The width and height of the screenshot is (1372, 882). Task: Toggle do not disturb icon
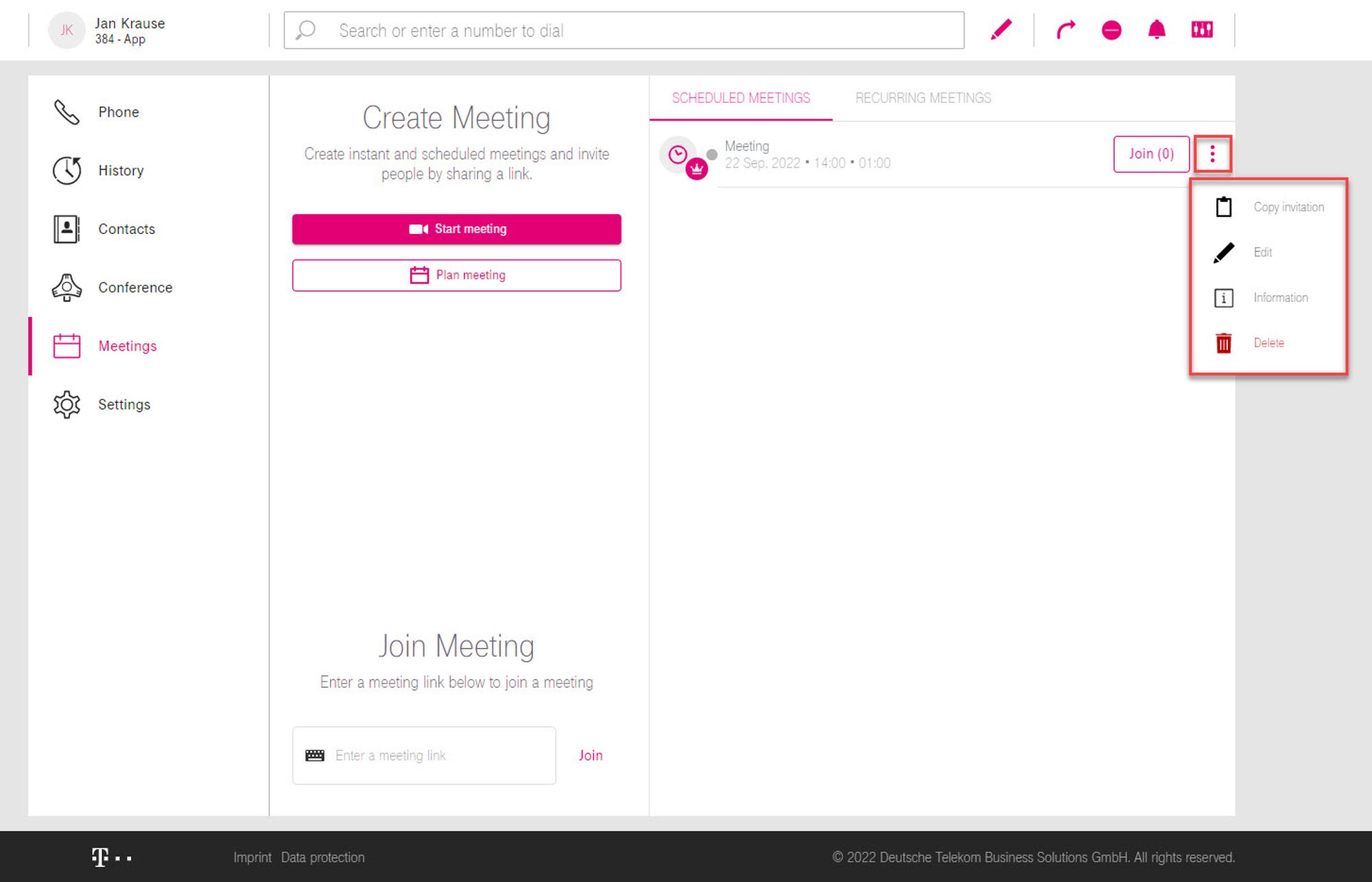click(1111, 30)
